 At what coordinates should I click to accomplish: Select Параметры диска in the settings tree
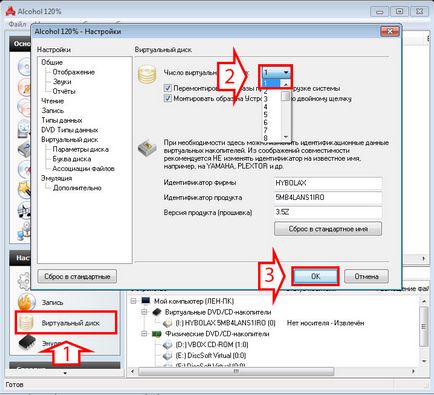(x=81, y=149)
